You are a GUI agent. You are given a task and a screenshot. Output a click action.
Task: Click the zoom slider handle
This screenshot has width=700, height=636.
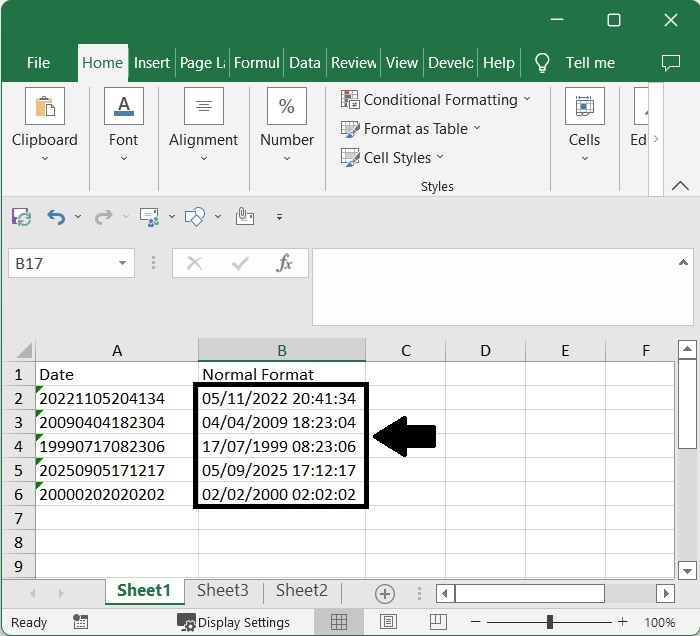549,622
